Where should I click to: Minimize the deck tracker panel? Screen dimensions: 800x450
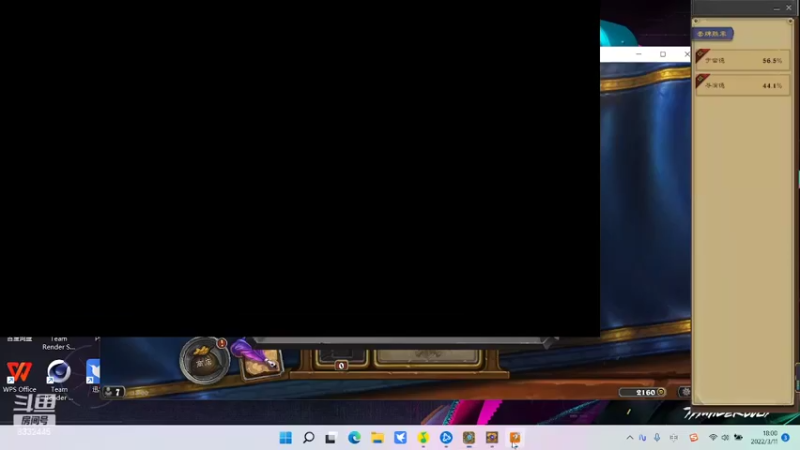[x=777, y=8]
